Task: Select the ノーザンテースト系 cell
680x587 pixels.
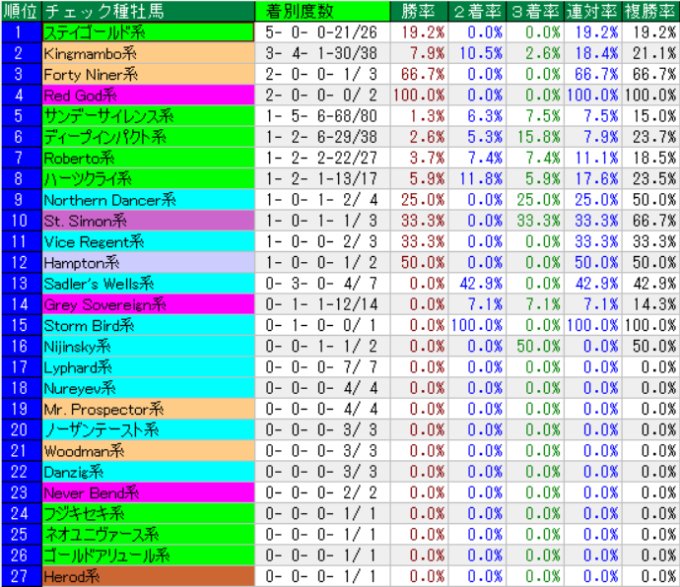Action: tap(148, 430)
